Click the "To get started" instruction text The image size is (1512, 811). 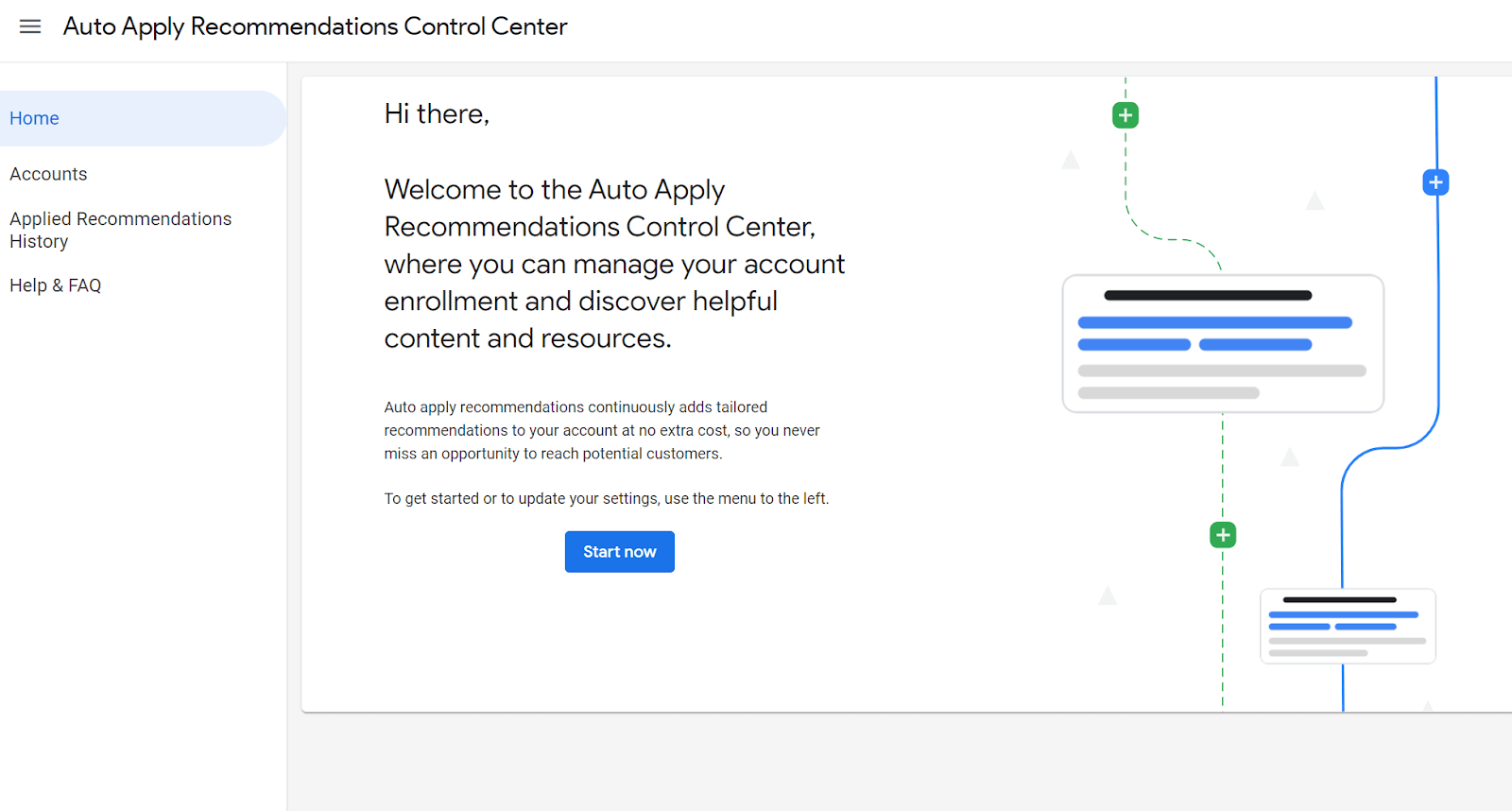pos(606,498)
